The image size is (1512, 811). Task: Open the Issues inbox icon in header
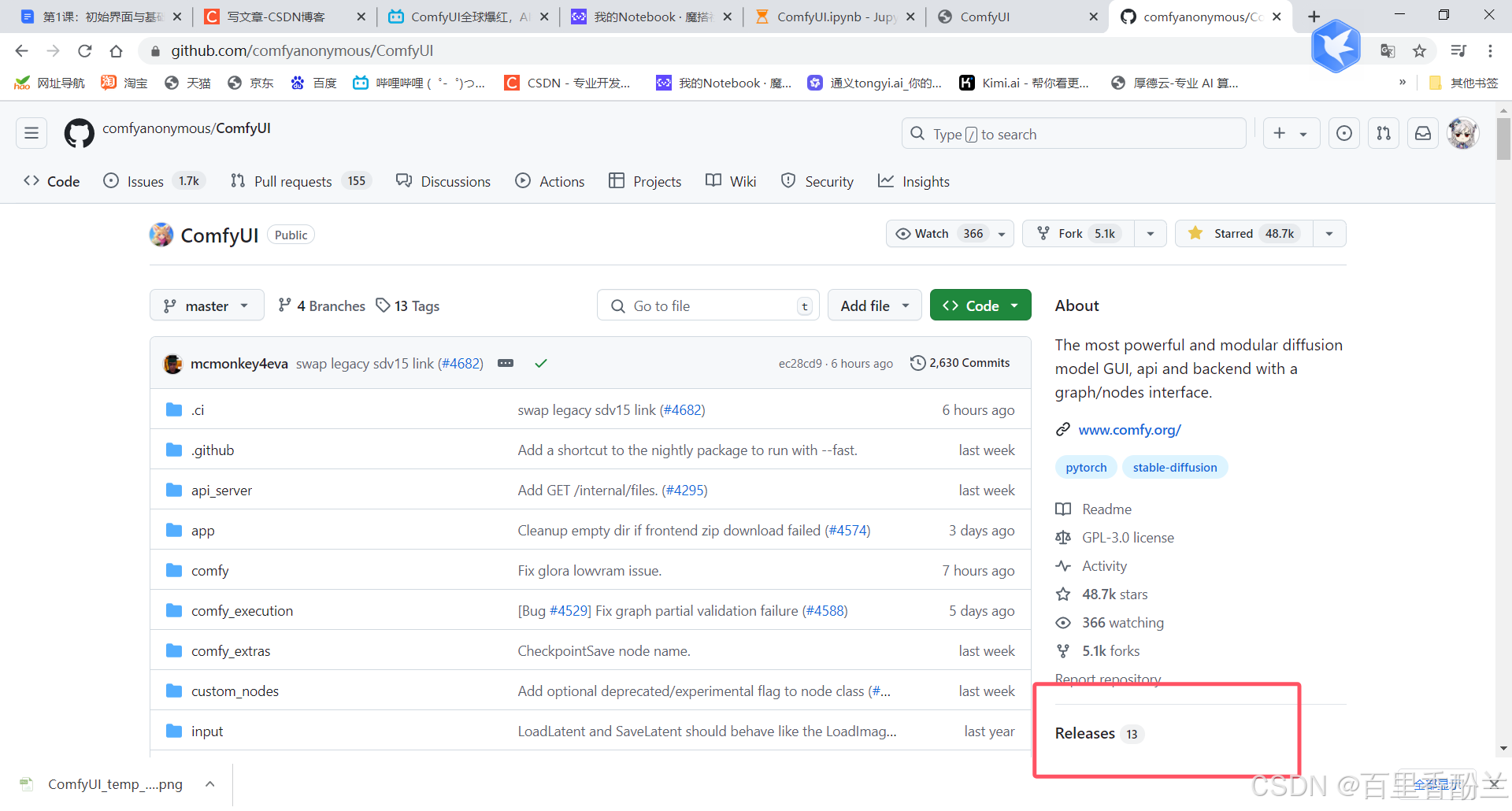click(x=1344, y=133)
